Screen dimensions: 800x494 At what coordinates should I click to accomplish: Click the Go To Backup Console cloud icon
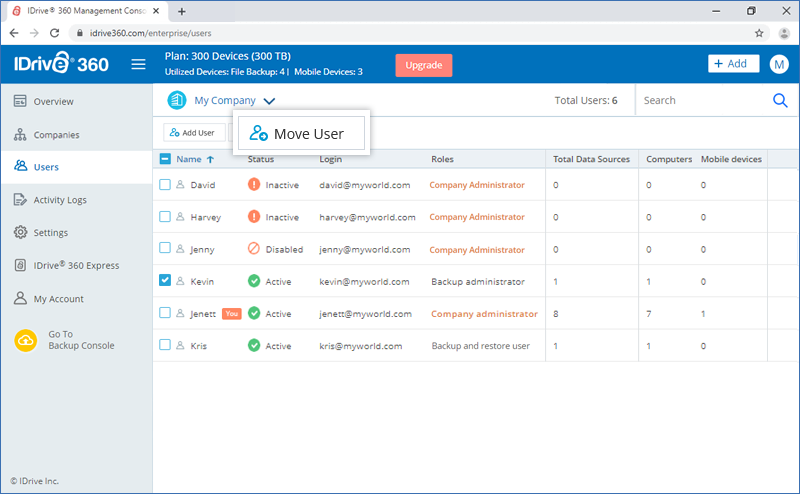point(26,340)
